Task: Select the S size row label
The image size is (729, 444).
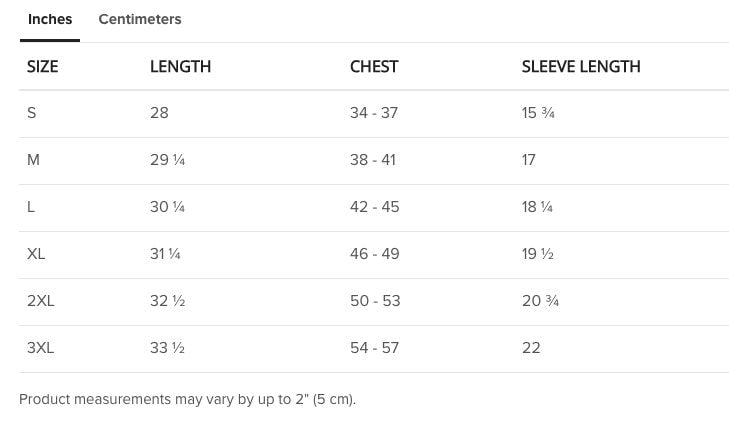Action: [x=32, y=113]
